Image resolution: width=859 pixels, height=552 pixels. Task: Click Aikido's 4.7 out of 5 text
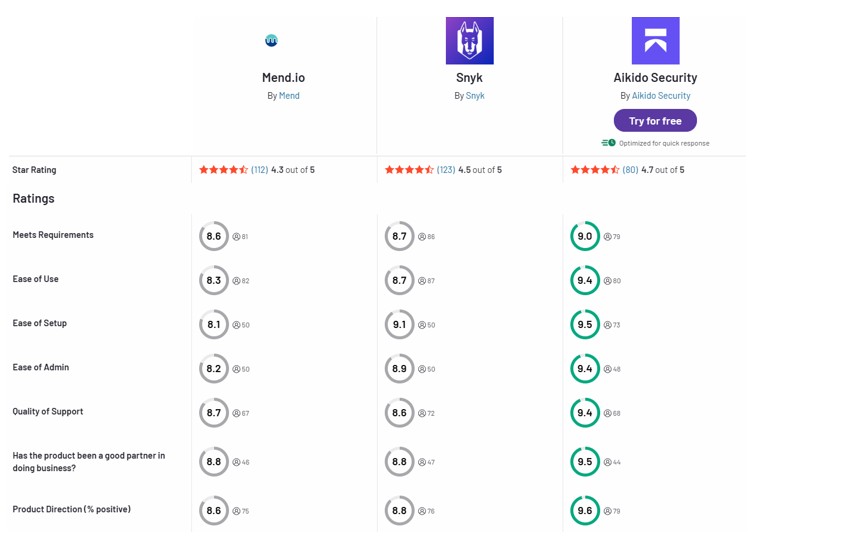tap(663, 170)
